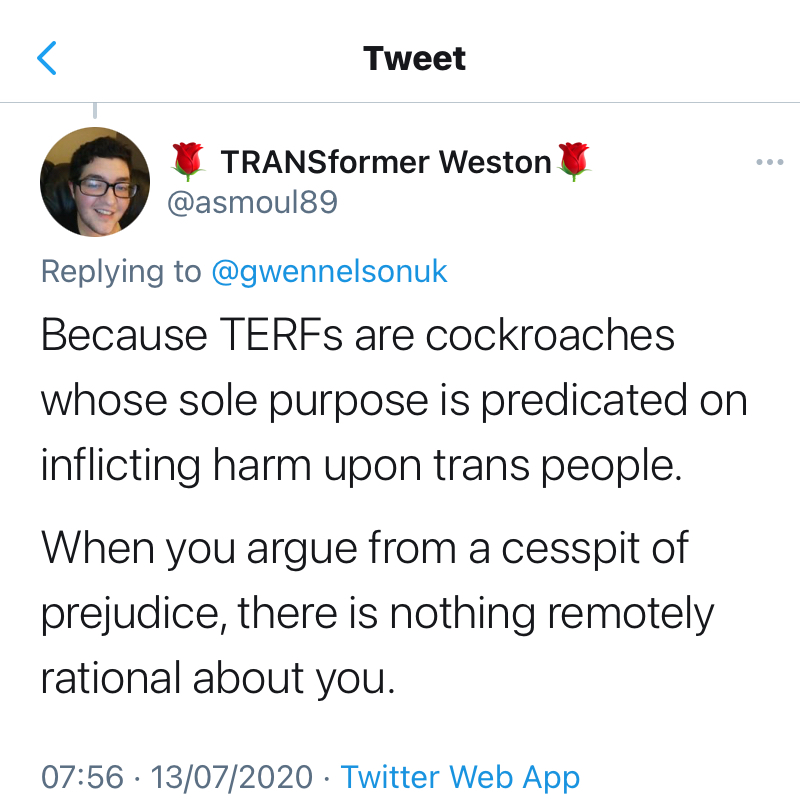Tap the "Tweet" header title
The height and width of the screenshot is (806, 800).
click(x=415, y=58)
